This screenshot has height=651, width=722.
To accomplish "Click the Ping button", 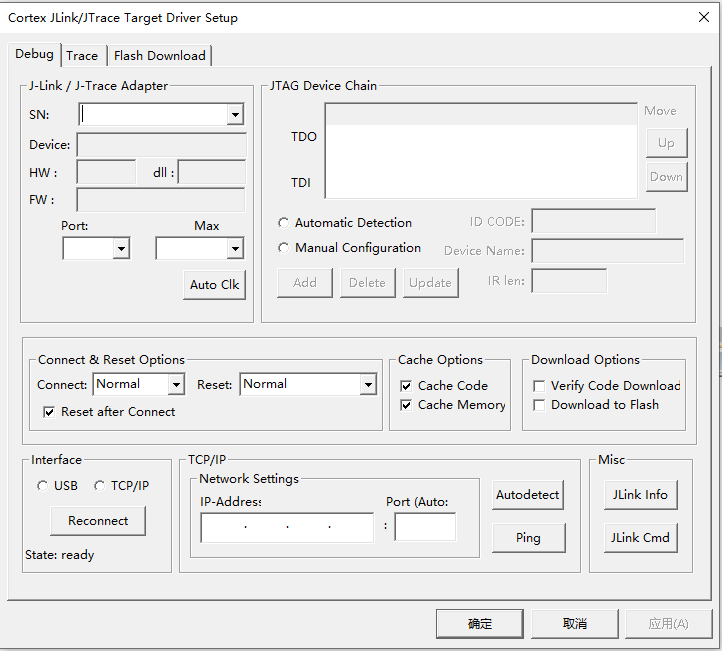I will point(529,538).
